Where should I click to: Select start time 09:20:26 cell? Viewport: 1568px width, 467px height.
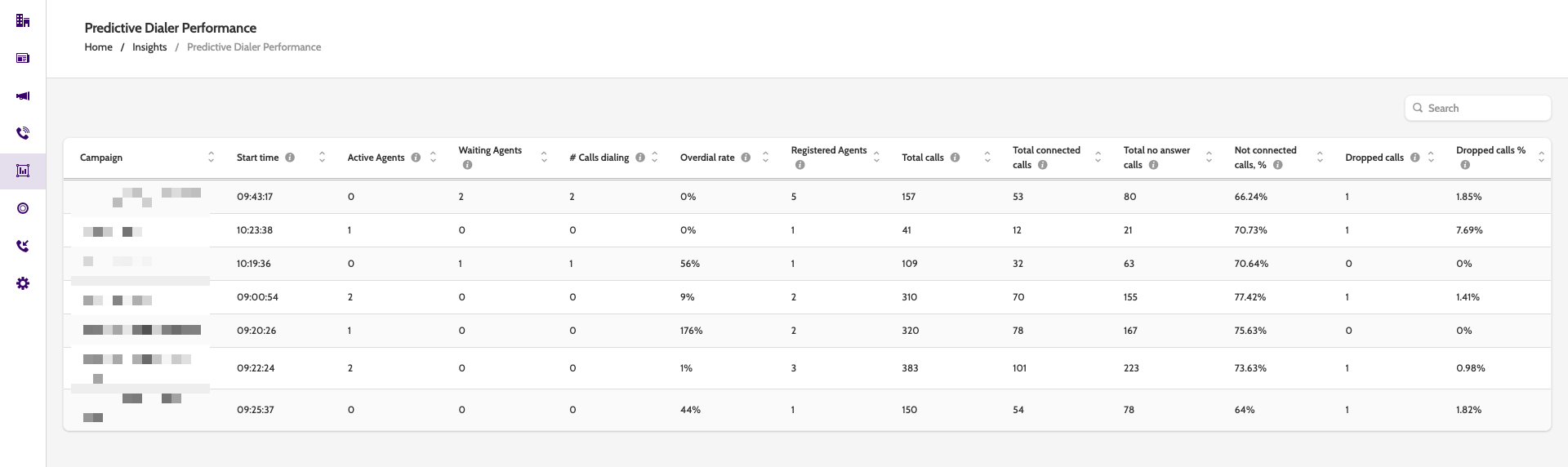click(256, 331)
